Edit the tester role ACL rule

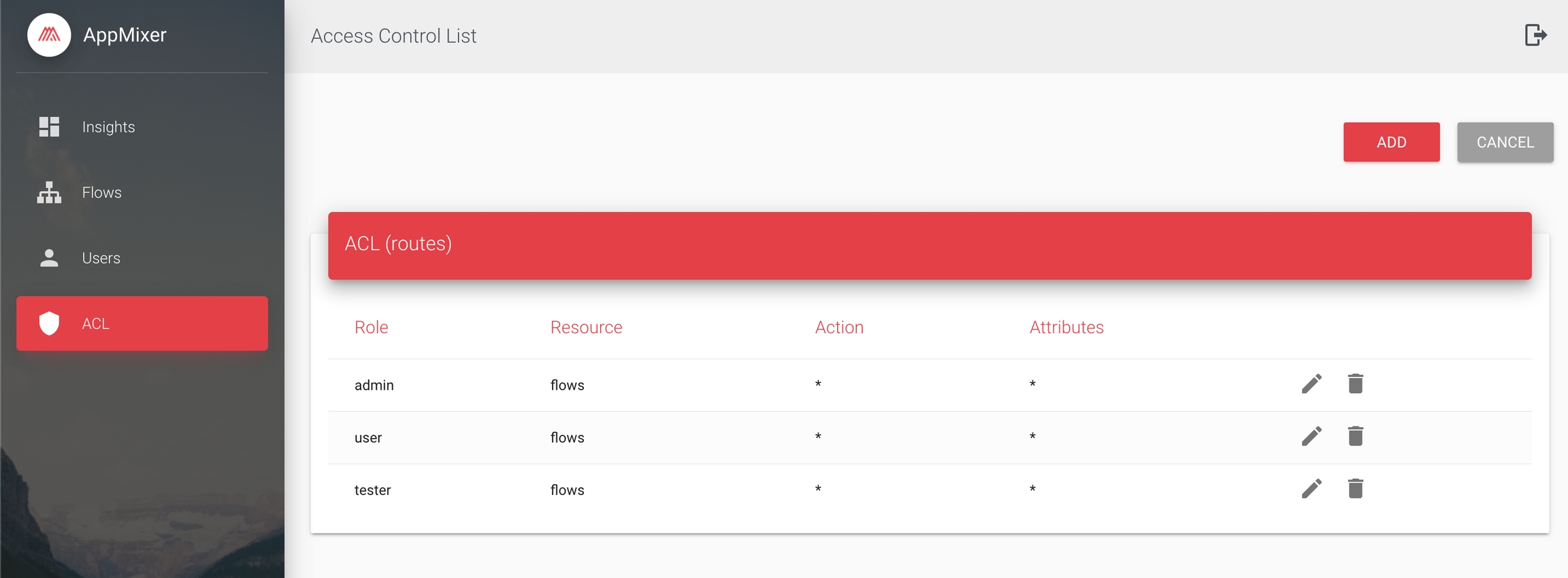tap(1311, 489)
